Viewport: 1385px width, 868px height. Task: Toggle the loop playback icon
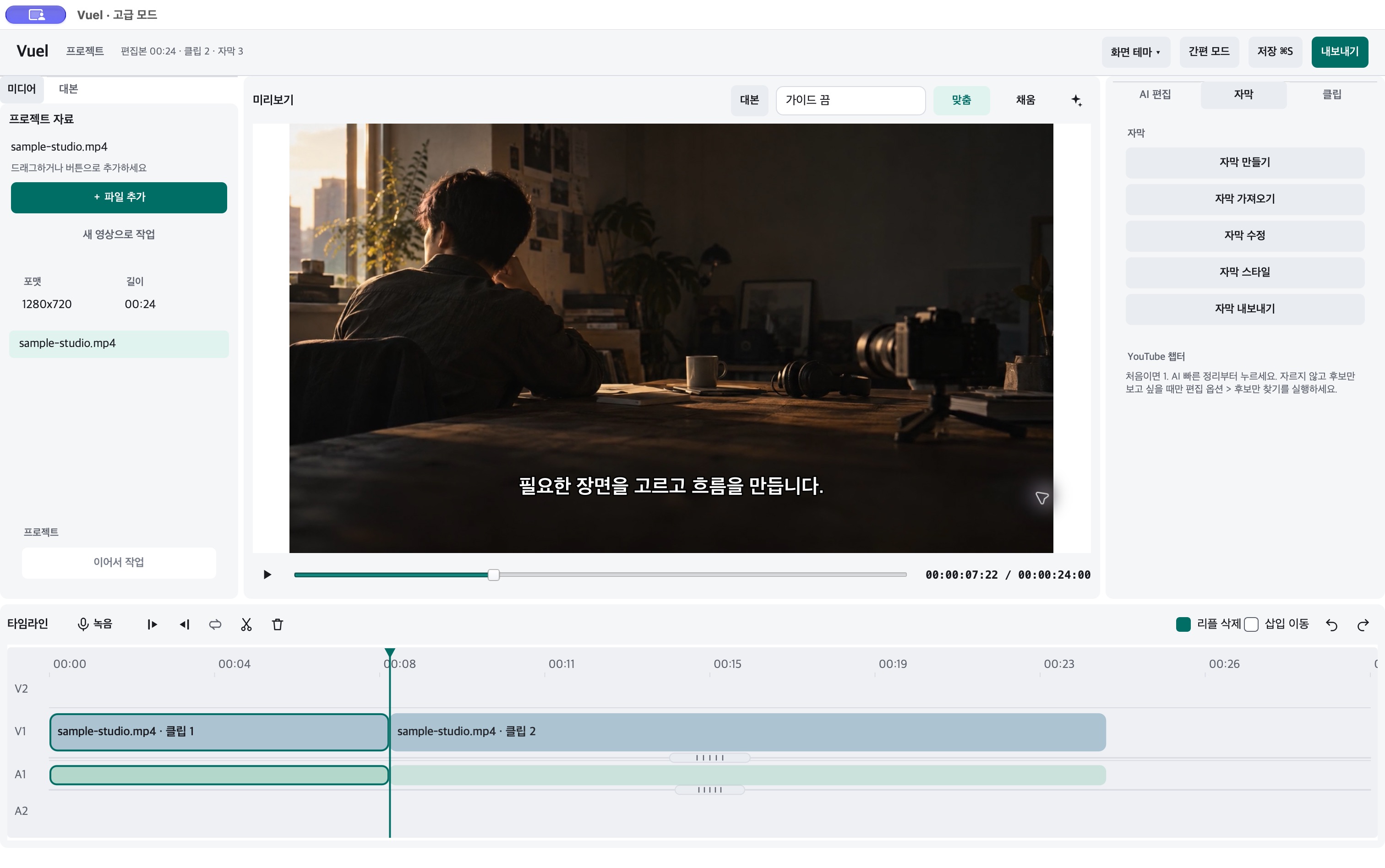(215, 624)
